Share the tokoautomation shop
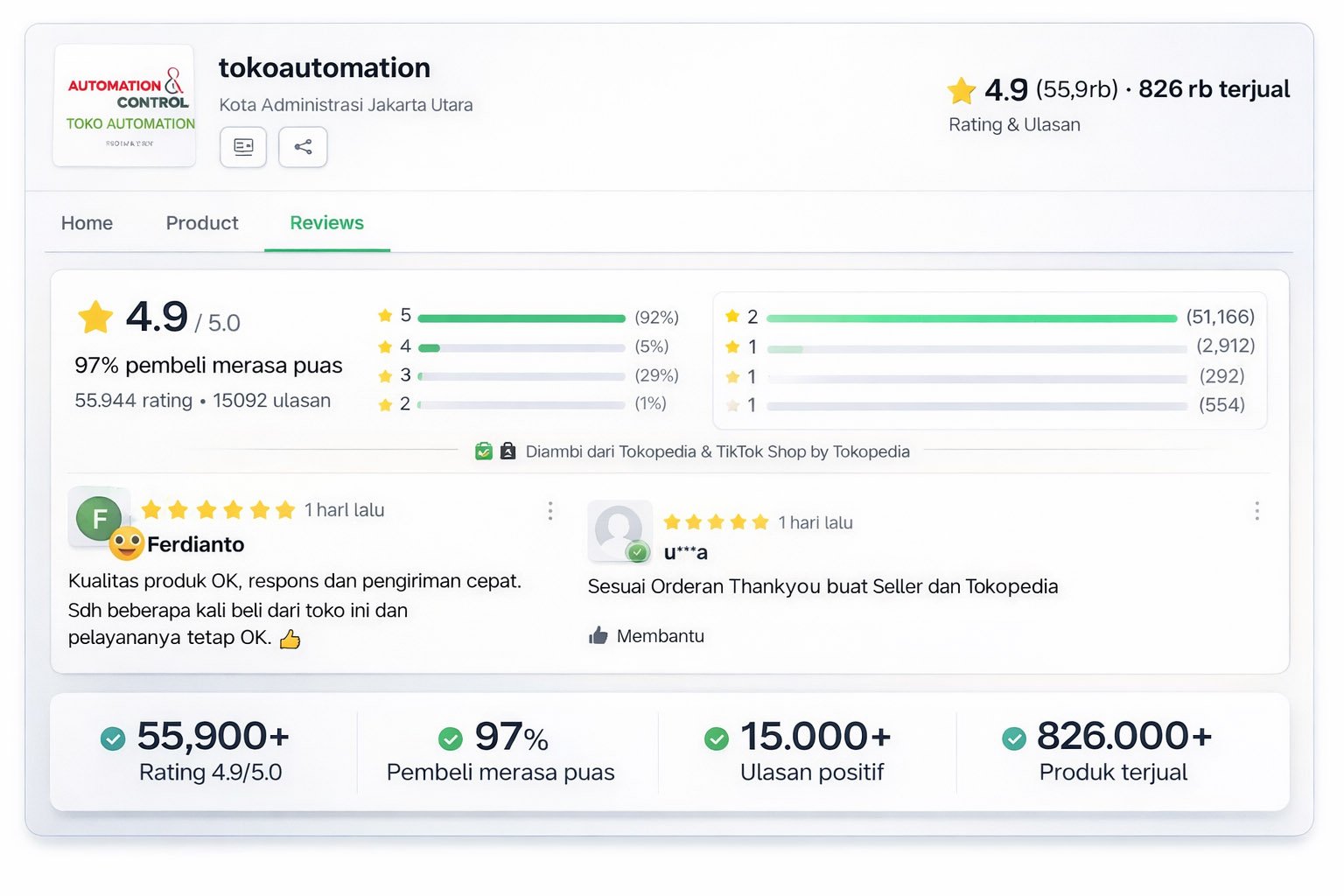 pos(303,147)
